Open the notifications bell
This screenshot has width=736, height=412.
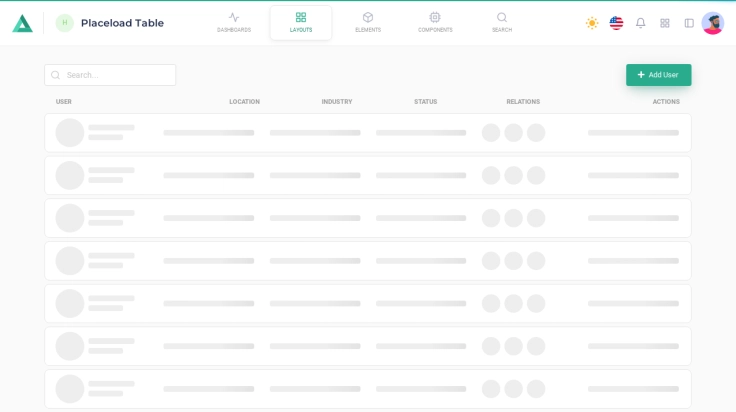point(641,23)
